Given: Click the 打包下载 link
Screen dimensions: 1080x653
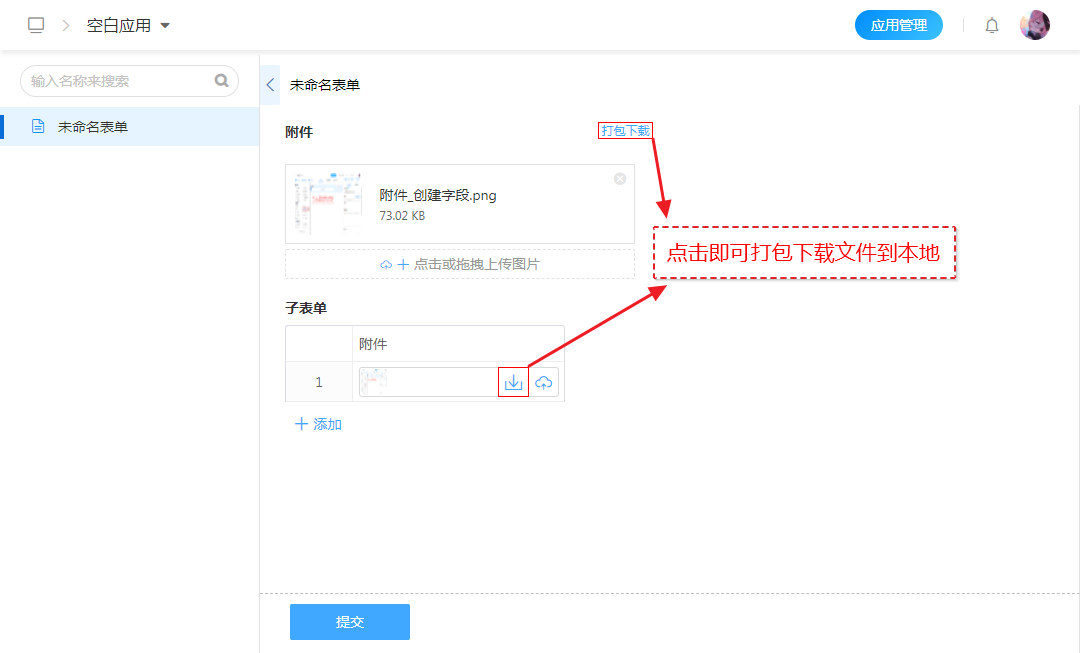Looking at the screenshot, I should (625, 130).
